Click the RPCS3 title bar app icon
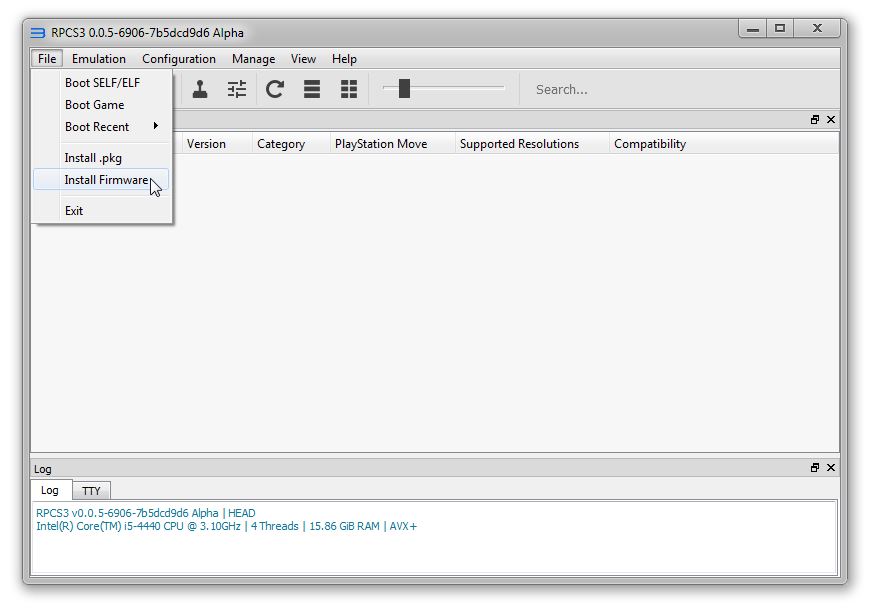This screenshot has height=612, width=873. pos(38,33)
